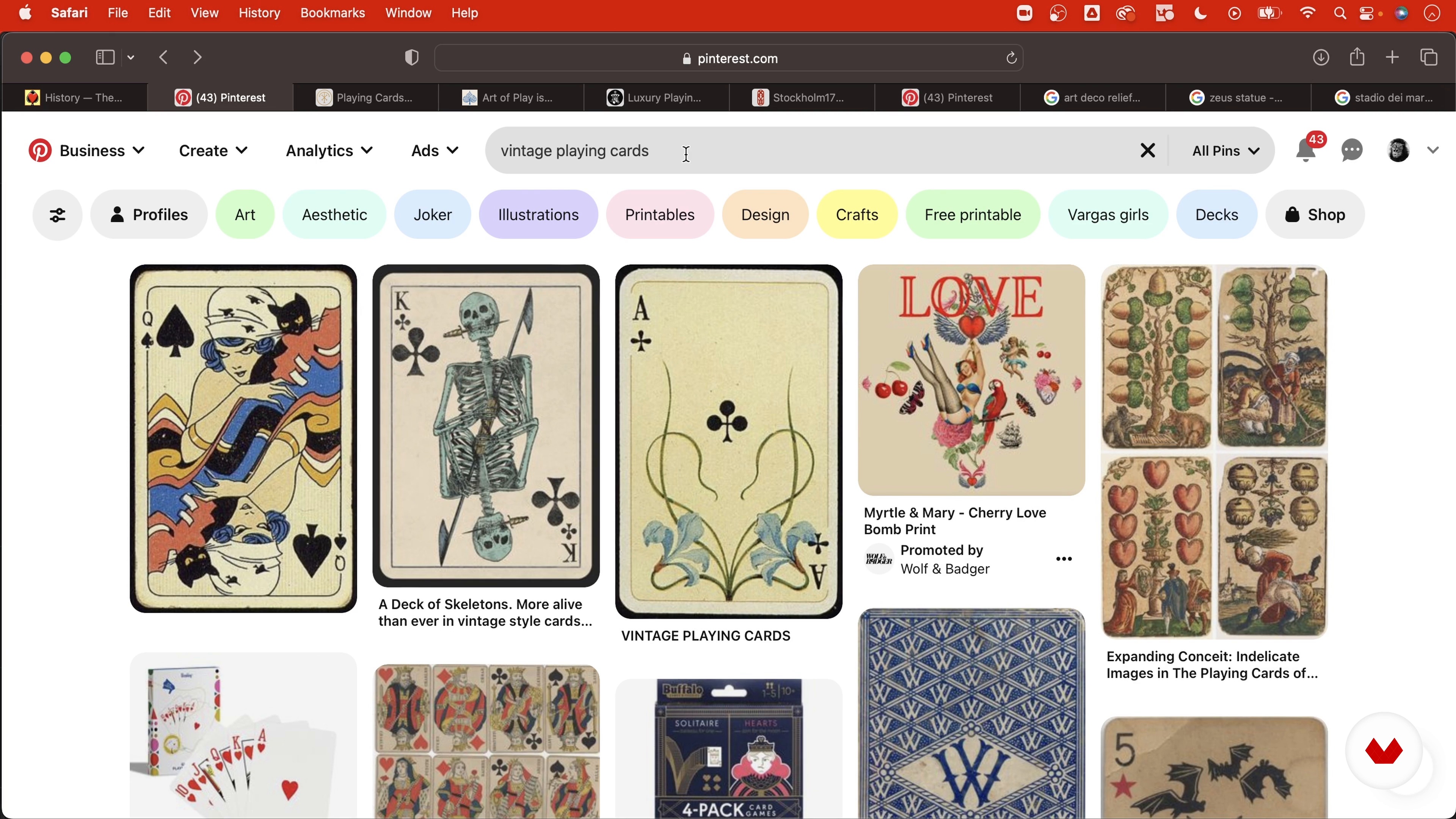The height and width of the screenshot is (819, 1456).
Task: Go back to the previous page
Action: click(164, 58)
